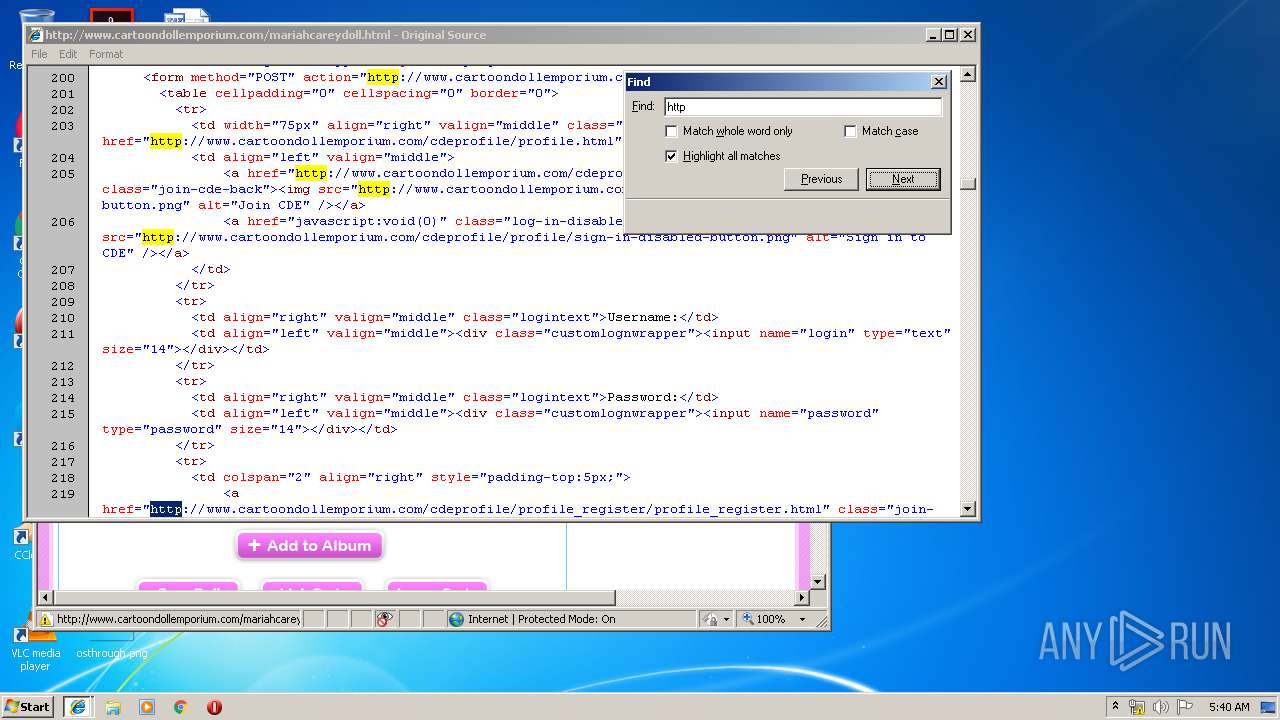Click Internet Explorer taskbar icon
1280x720 pixels.
tap(78, 706)
